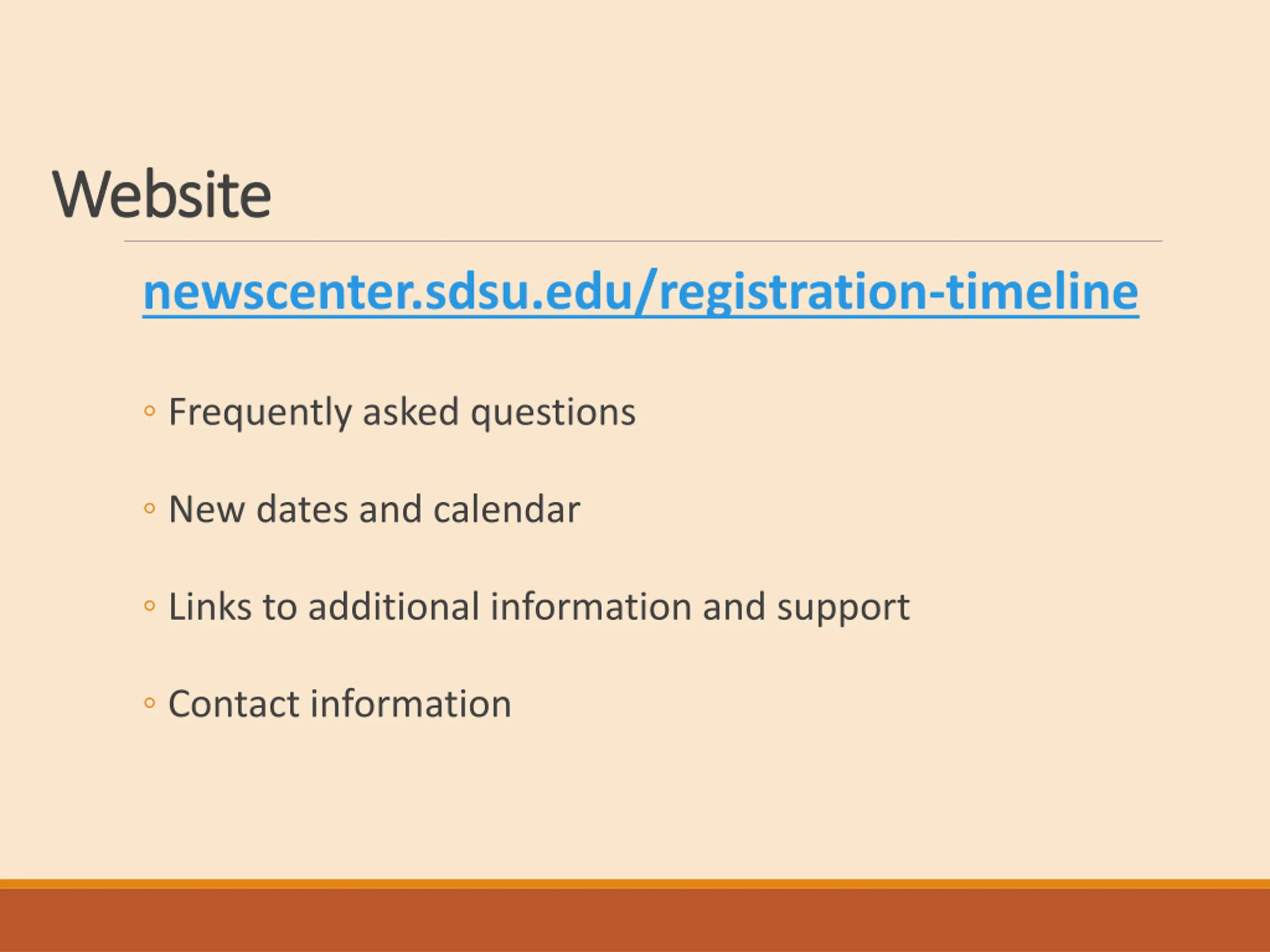
Task: Select the 'New dates and calendar' bullet text
Action: click(x=375, y=509)
